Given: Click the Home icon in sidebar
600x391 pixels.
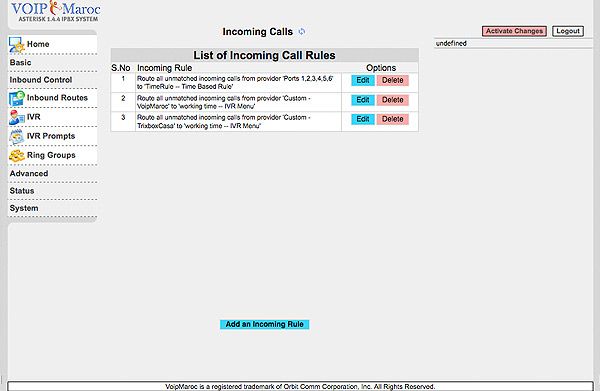Looking at the screenshot, I should (x=17, y=45).
